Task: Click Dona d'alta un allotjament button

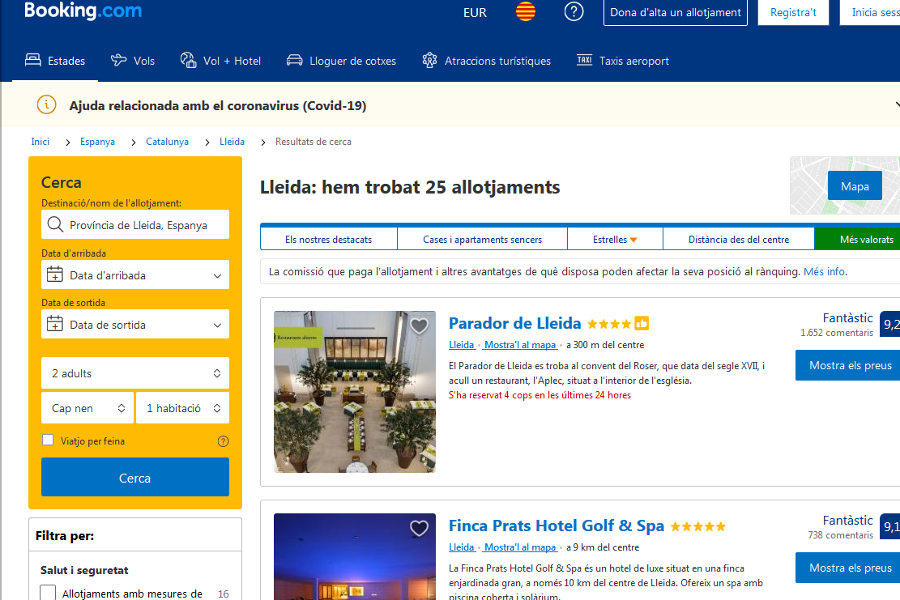Action: 675,12
